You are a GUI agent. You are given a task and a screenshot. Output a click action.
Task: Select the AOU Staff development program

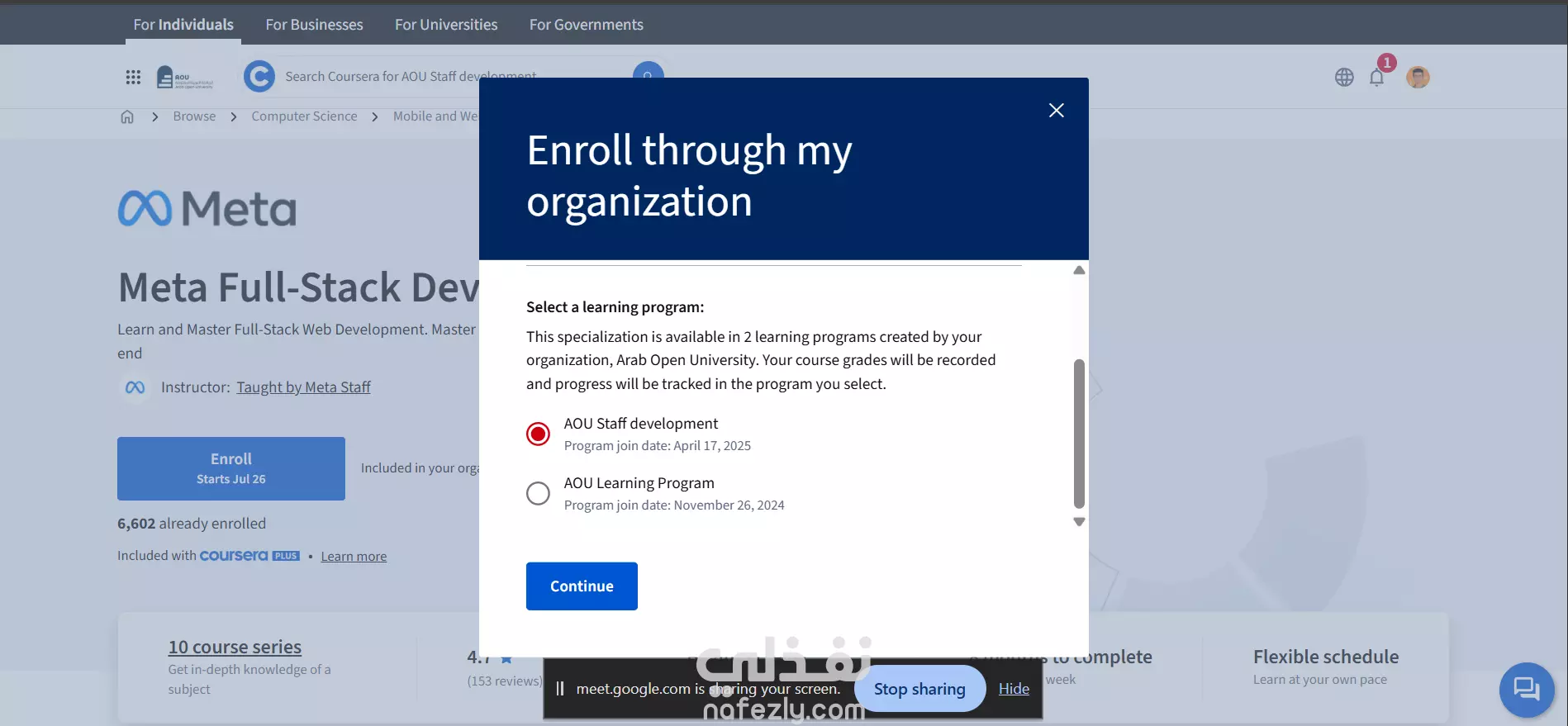coord(538,434)
